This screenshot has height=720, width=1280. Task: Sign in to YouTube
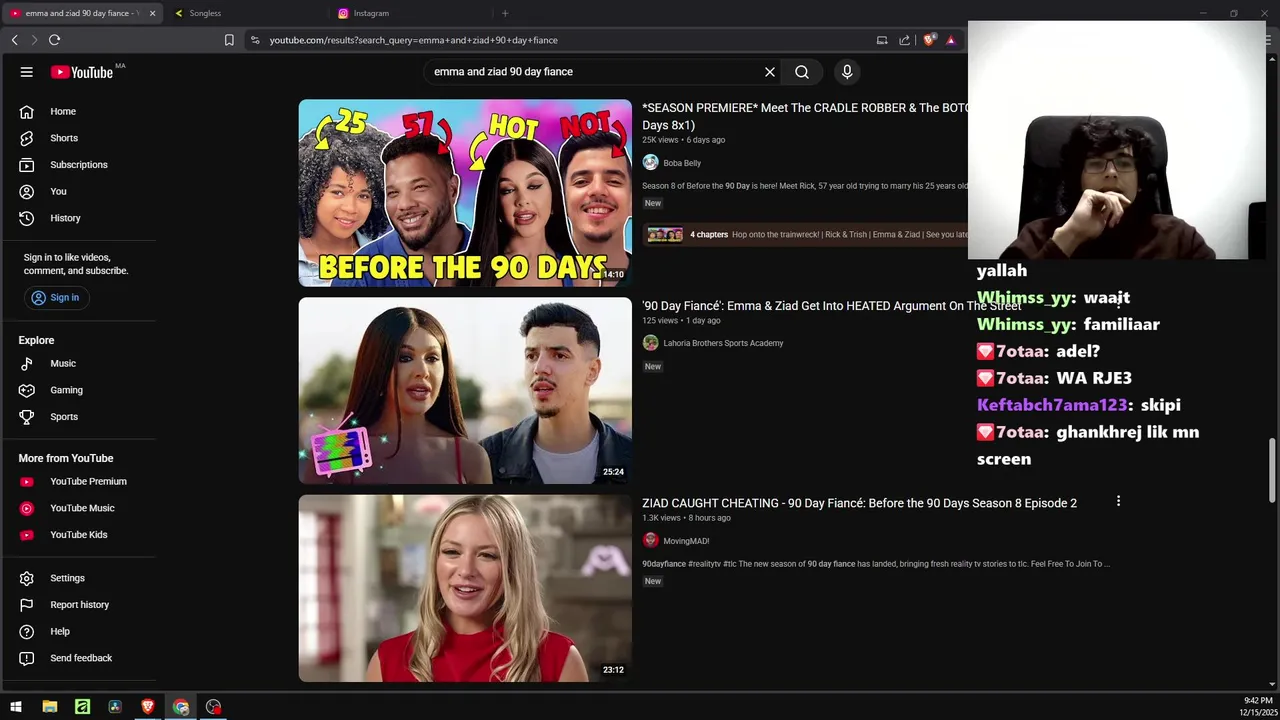coord(55,298)
